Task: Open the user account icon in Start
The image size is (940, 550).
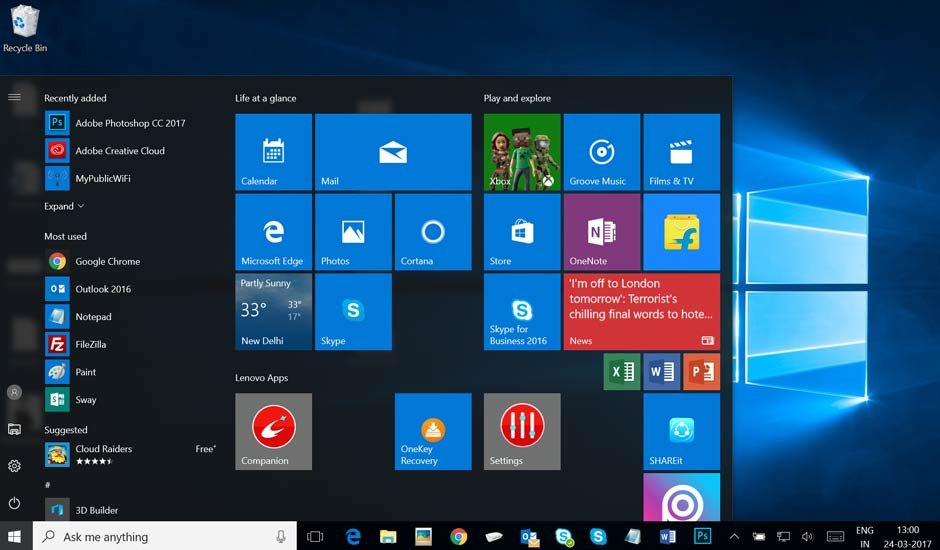Action: [x=14, y=392]
